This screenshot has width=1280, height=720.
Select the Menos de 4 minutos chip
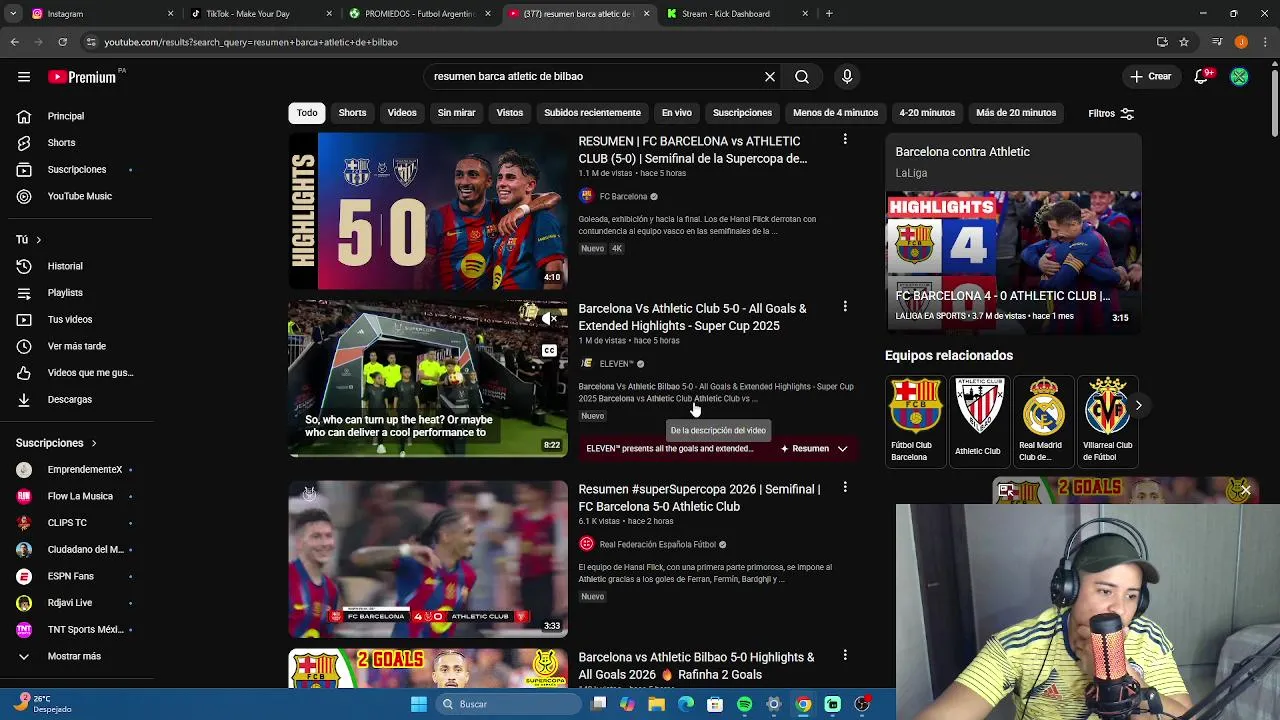coord(835,113)
